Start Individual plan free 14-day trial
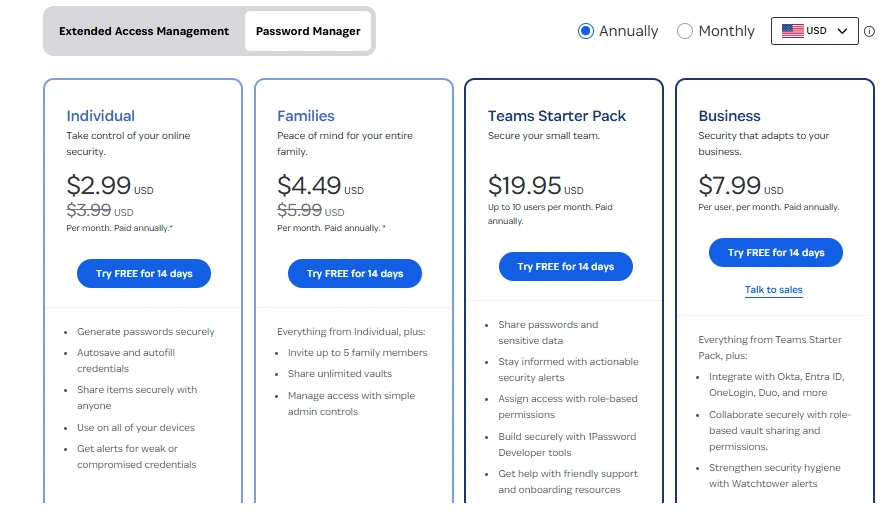 [144, 274]
